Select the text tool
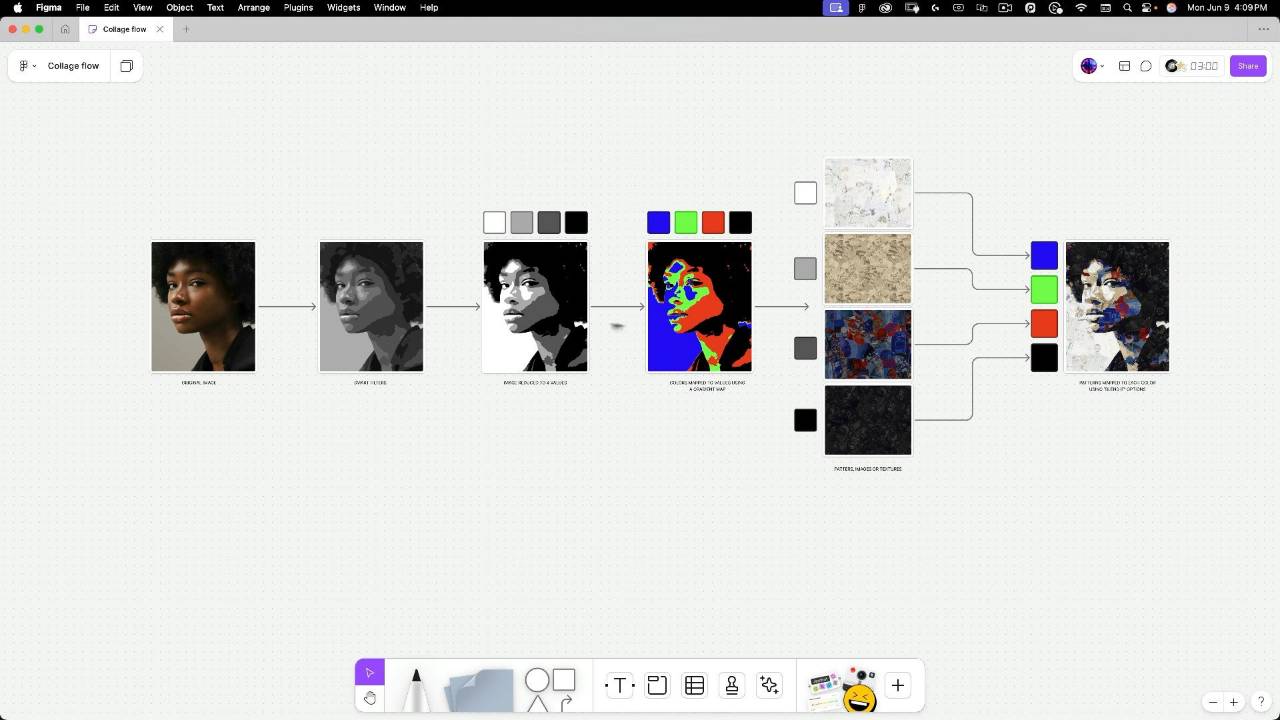Viewport: 1280px width, 720px height. click(x=619, y=685)
